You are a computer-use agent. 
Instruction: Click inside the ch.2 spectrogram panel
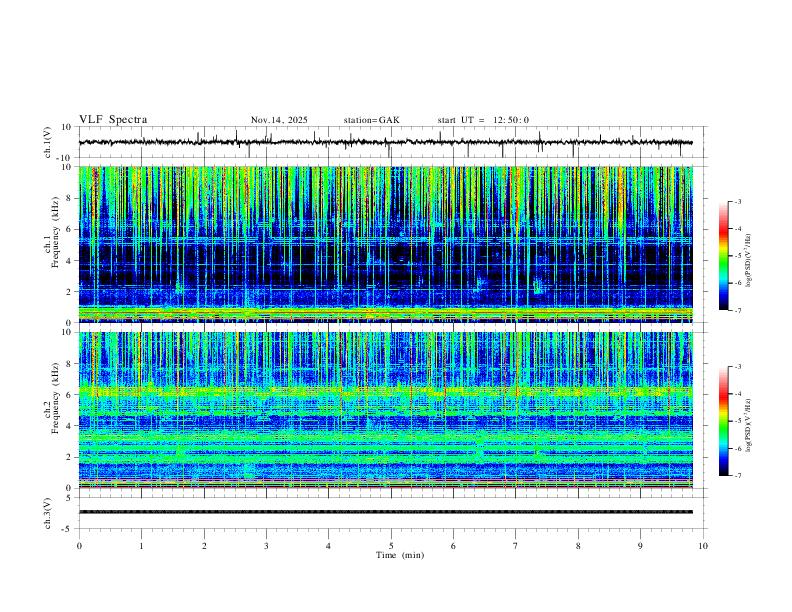click(385, 410)
